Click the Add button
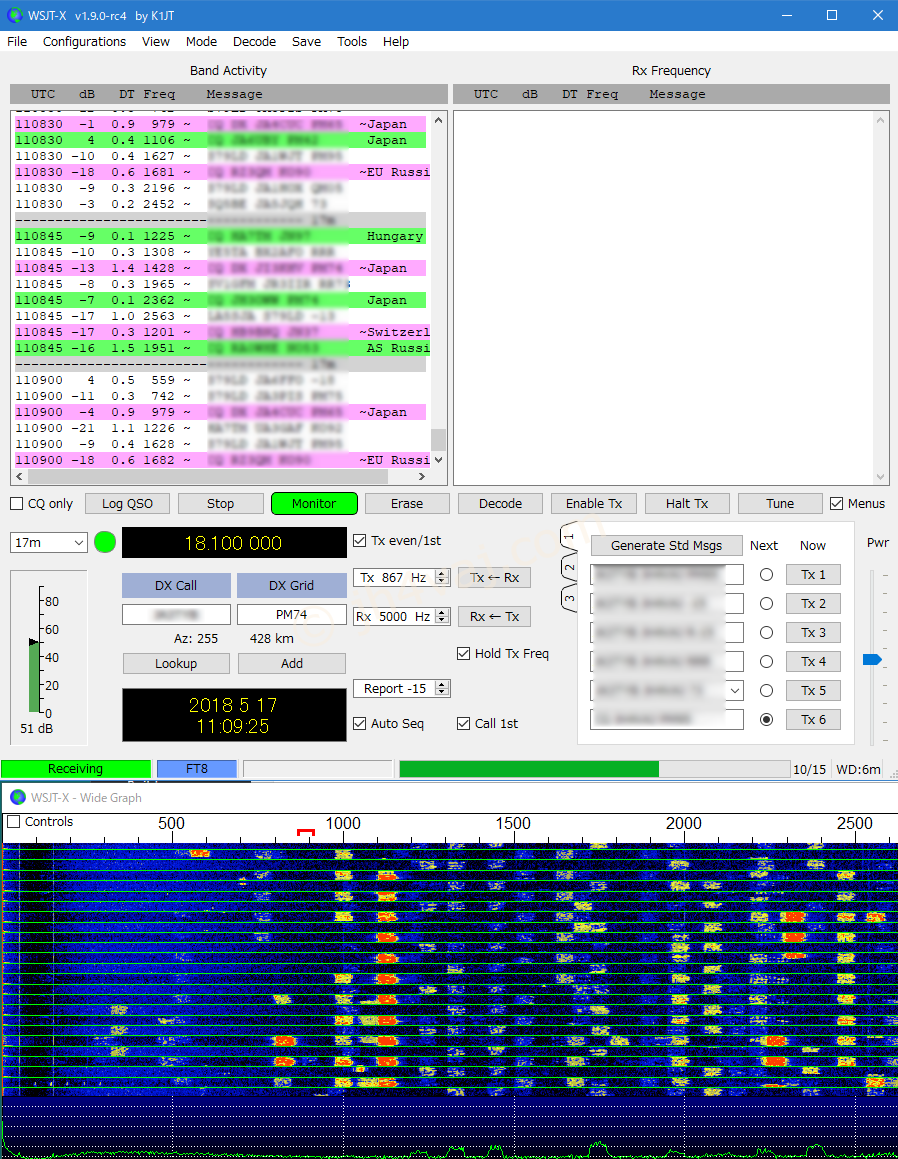898x1159 pixels. tap(292, 664)
